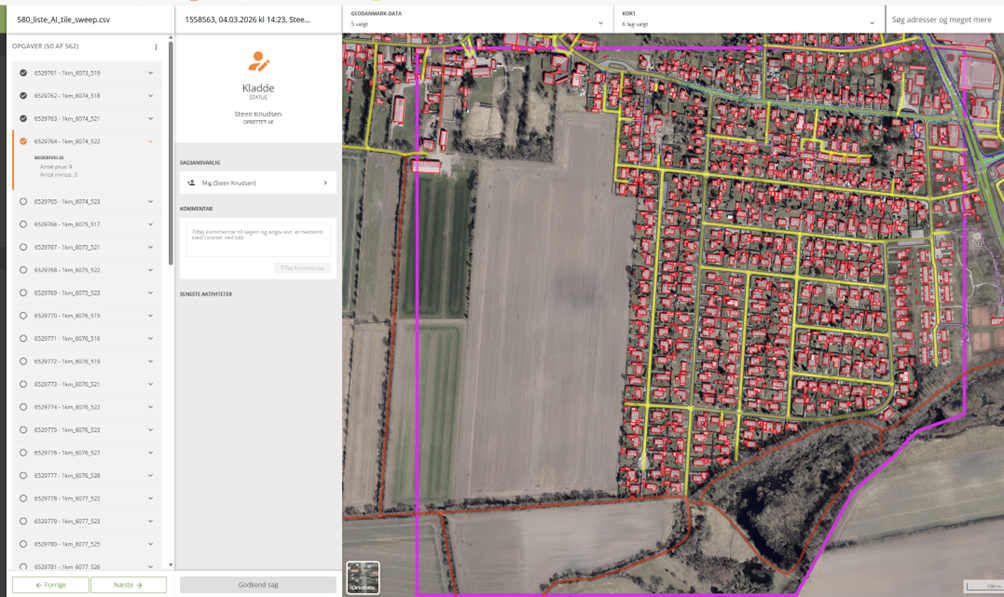Click the arrow on the Sagsansvarlig row
The width and height of the screenshot is (1004, 597).
[325, 183]
